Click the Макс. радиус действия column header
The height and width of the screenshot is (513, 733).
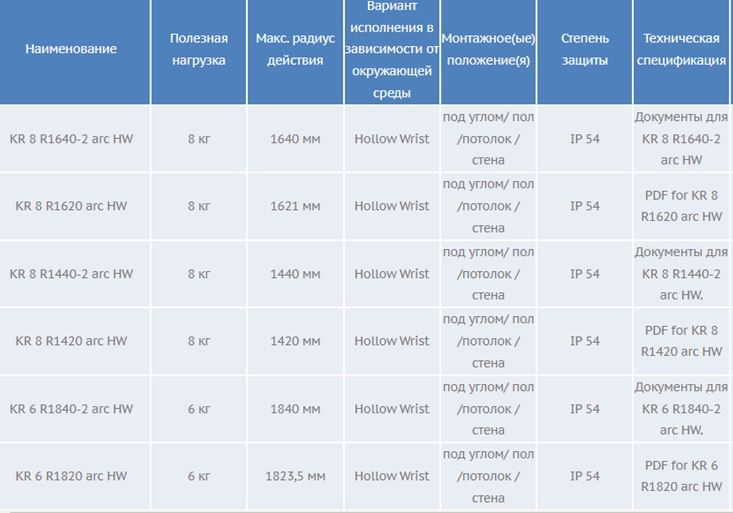[295, 49]
